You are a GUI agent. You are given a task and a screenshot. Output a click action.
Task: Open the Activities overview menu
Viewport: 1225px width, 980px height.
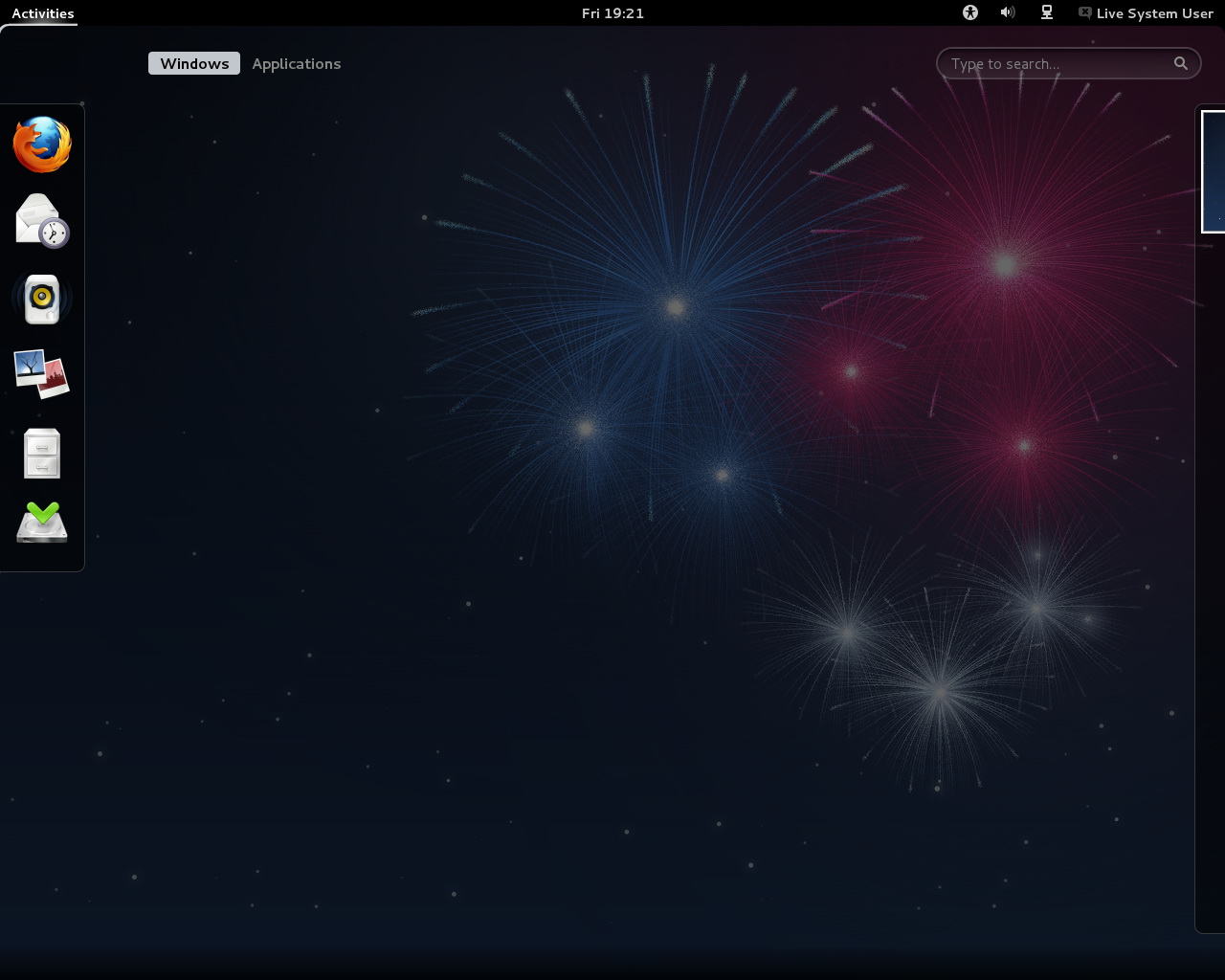point(42,13)
